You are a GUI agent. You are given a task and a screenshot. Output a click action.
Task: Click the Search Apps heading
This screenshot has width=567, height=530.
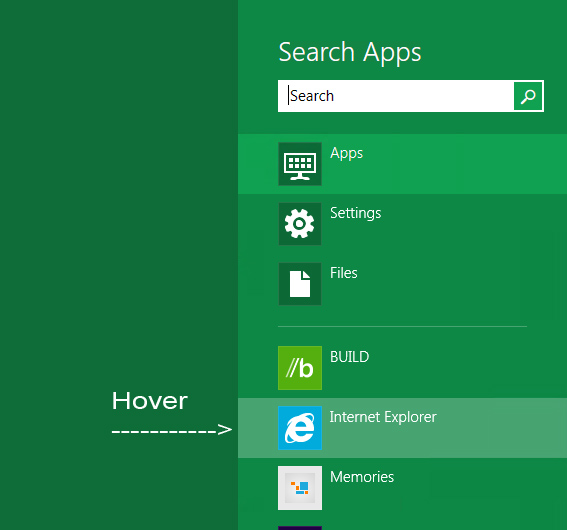(350, 53)
